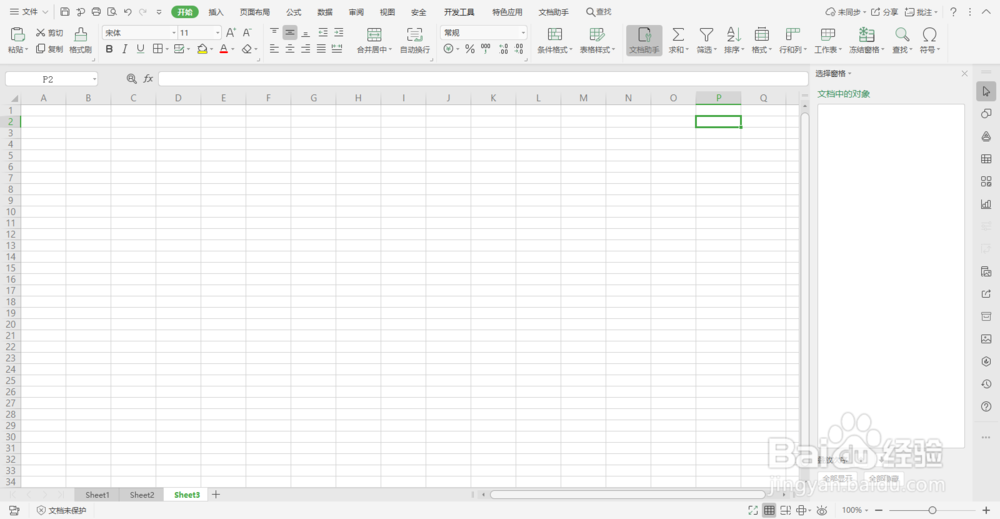
Task: Click the Save icon in quick access toolbar
Action: tap(65, 11)
